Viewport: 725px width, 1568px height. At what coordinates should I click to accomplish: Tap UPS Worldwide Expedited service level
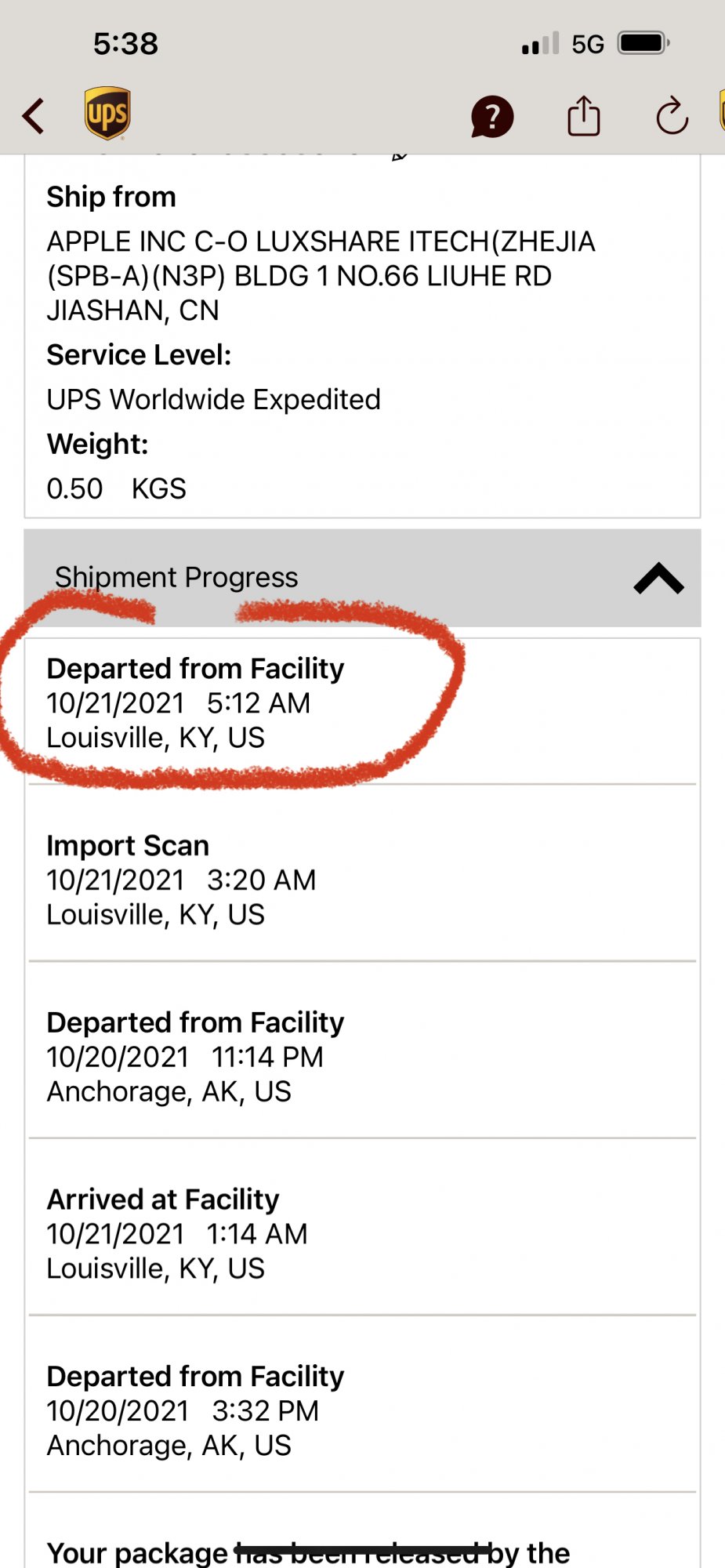[214, 400]
